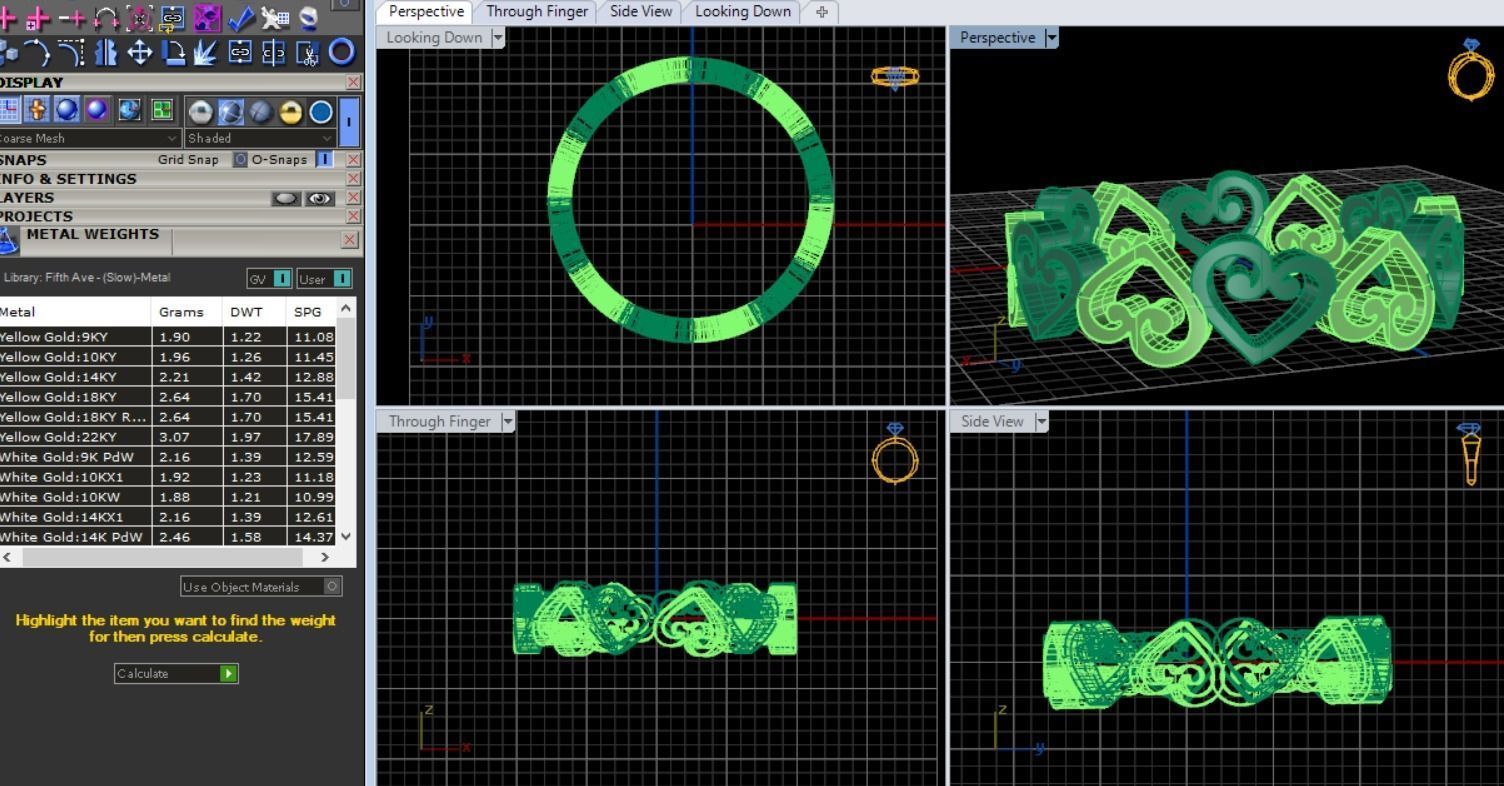Select the explode burst icon

(207, 52)
